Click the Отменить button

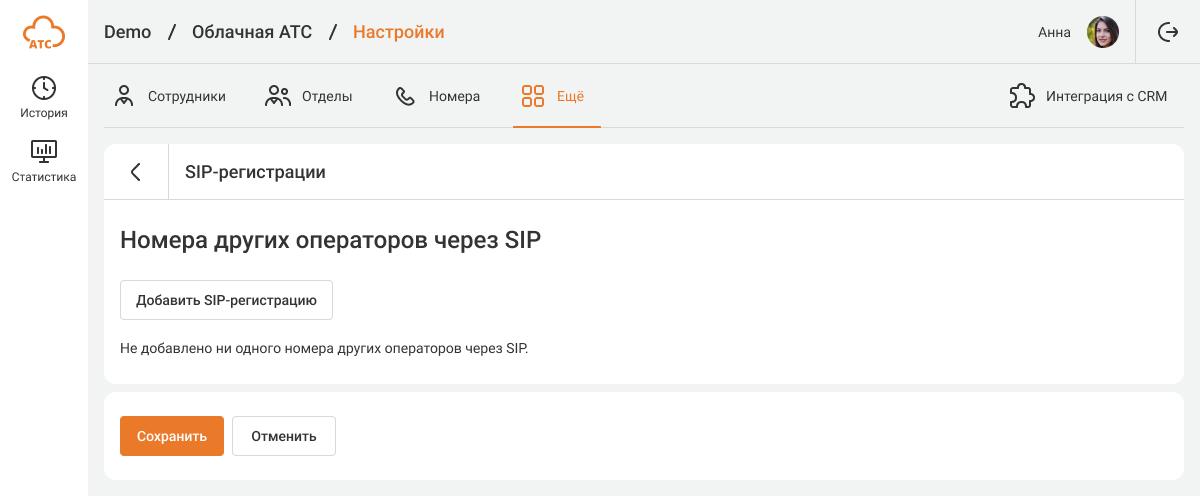pos(284,436)
